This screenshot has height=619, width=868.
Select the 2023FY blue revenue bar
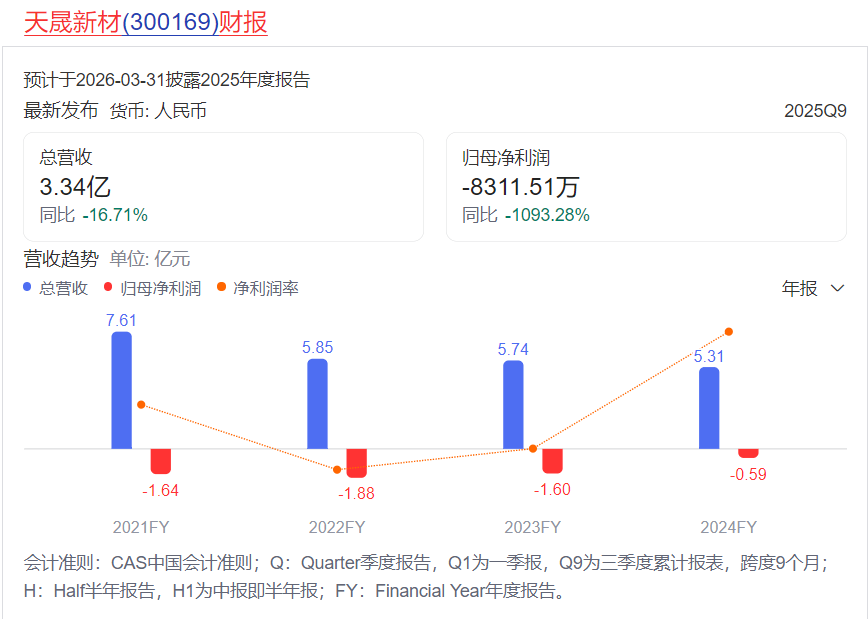click(513, 405)
